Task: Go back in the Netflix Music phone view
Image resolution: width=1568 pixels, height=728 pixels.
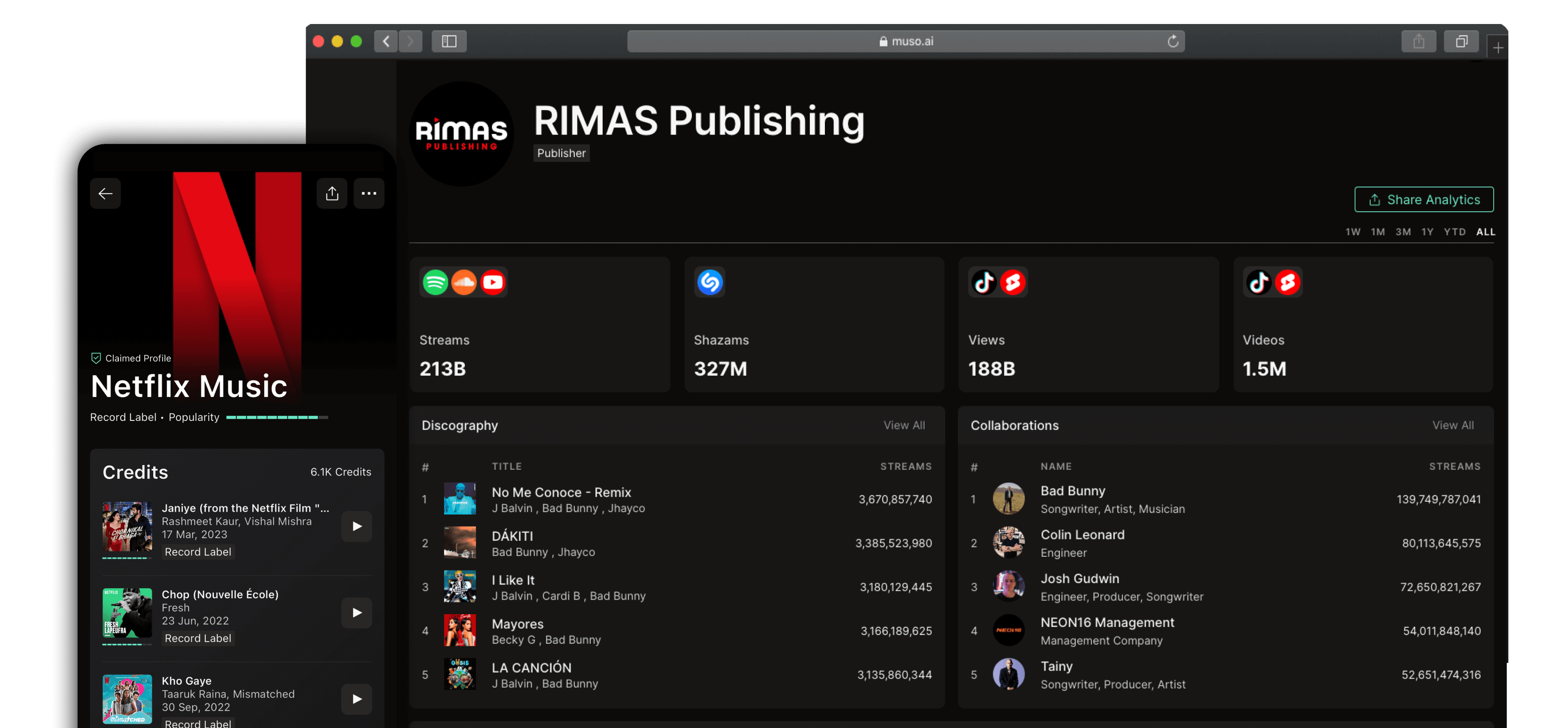Action: coord(105,194)
